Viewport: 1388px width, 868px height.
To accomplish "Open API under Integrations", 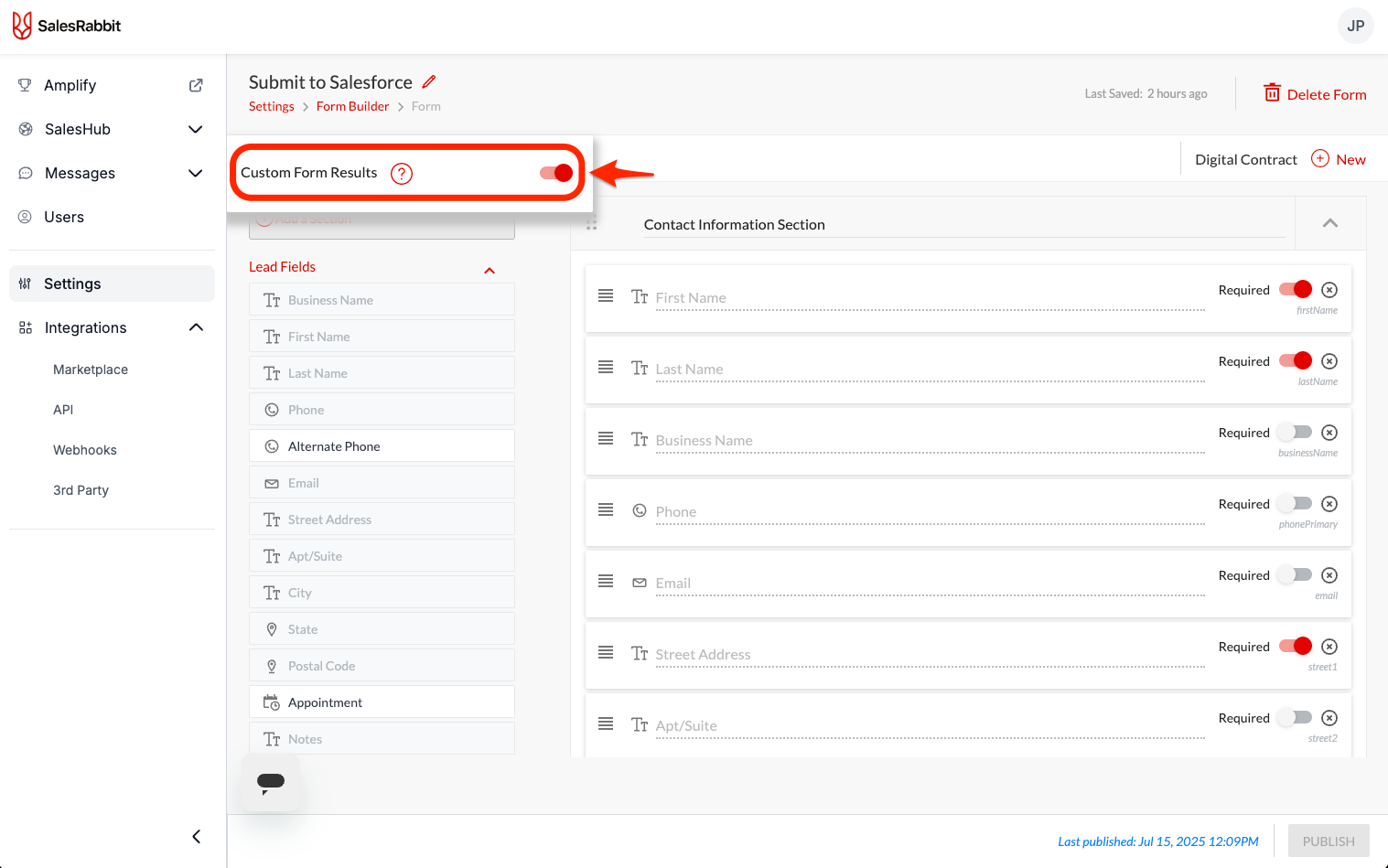I will (63, 410).
